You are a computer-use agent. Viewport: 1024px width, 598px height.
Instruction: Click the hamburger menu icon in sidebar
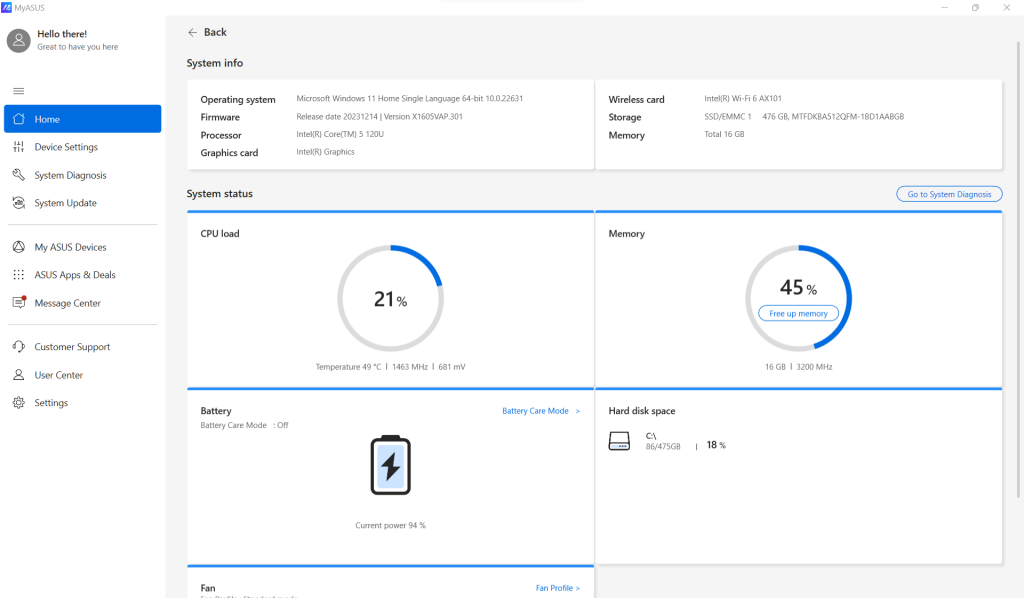point(18,91)
